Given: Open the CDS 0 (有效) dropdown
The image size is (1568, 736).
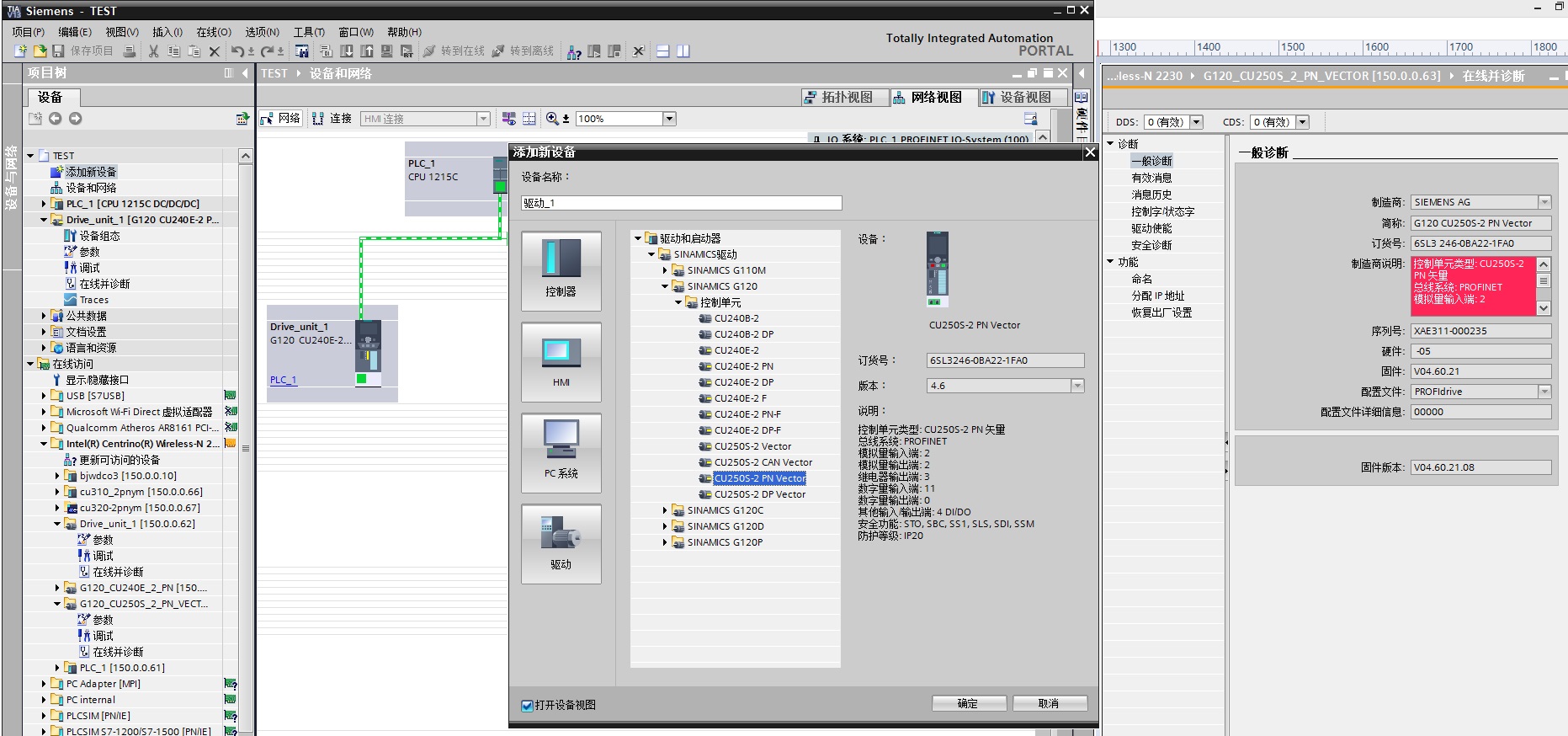Looking at the screenshot, I should pos(1303,122).
